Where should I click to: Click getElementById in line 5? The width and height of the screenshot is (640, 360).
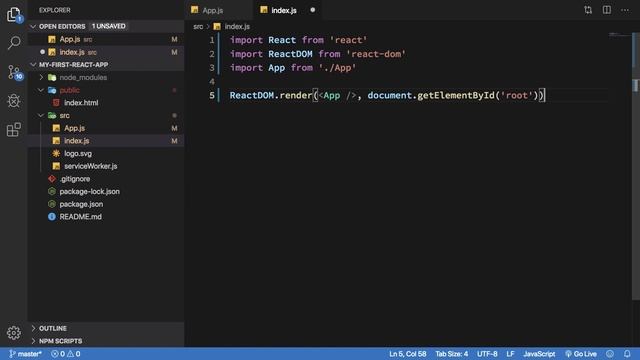456,96
